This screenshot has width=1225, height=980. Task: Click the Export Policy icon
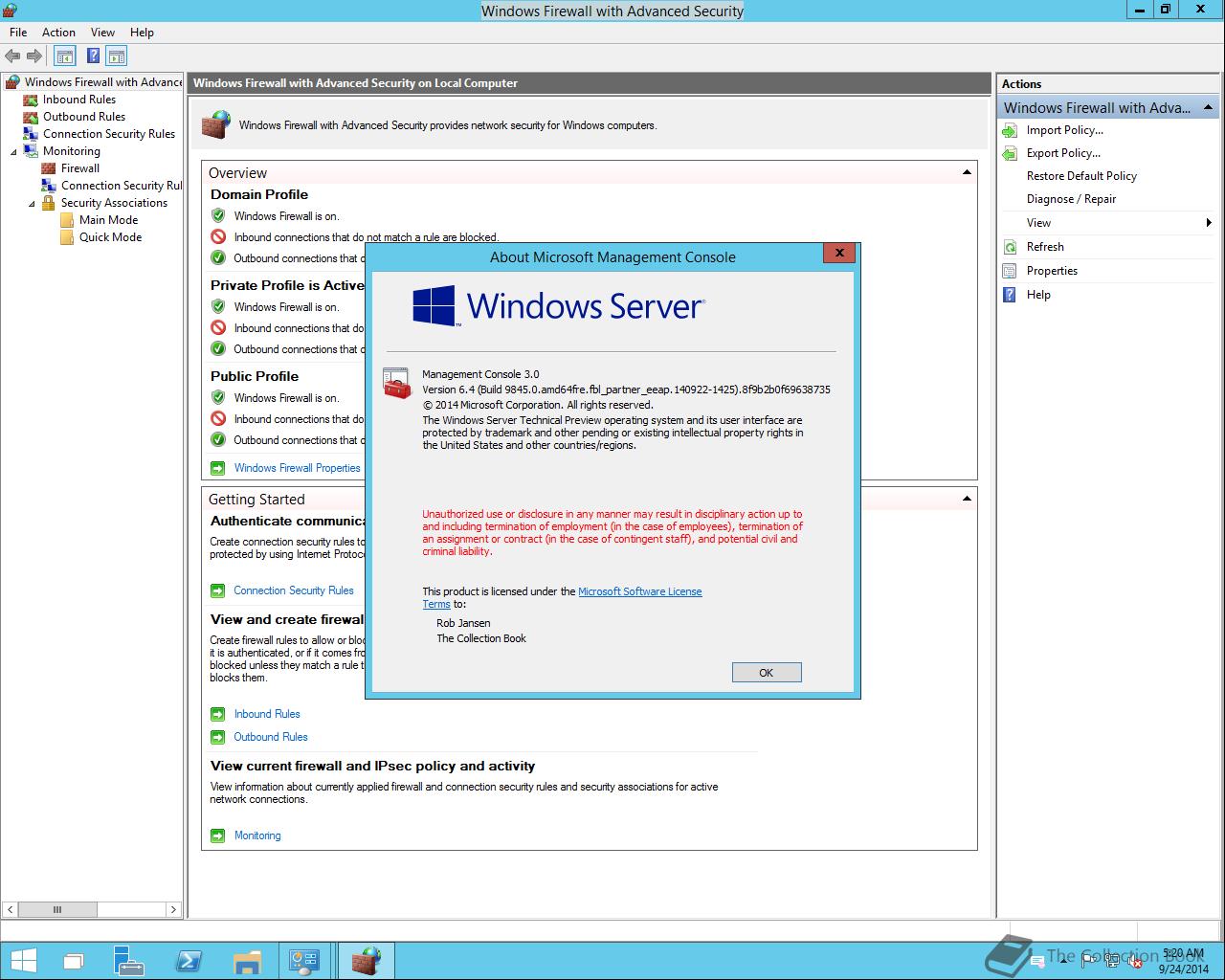click(x=1010, y=153)
